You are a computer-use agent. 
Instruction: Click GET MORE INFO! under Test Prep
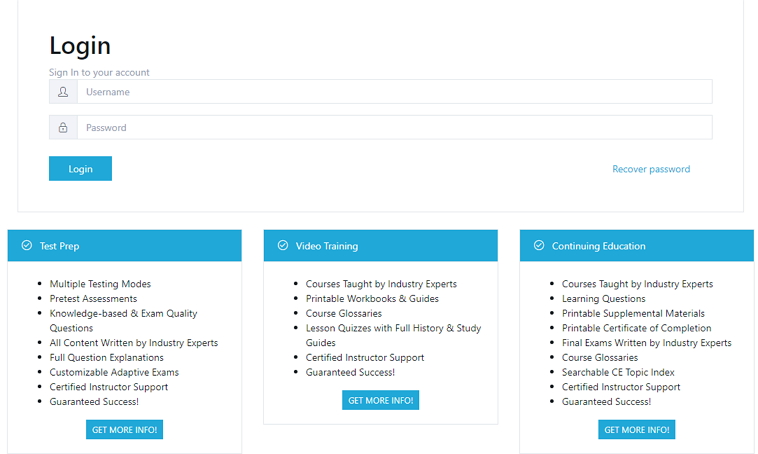pyautogui.click(x=124, y=430)
